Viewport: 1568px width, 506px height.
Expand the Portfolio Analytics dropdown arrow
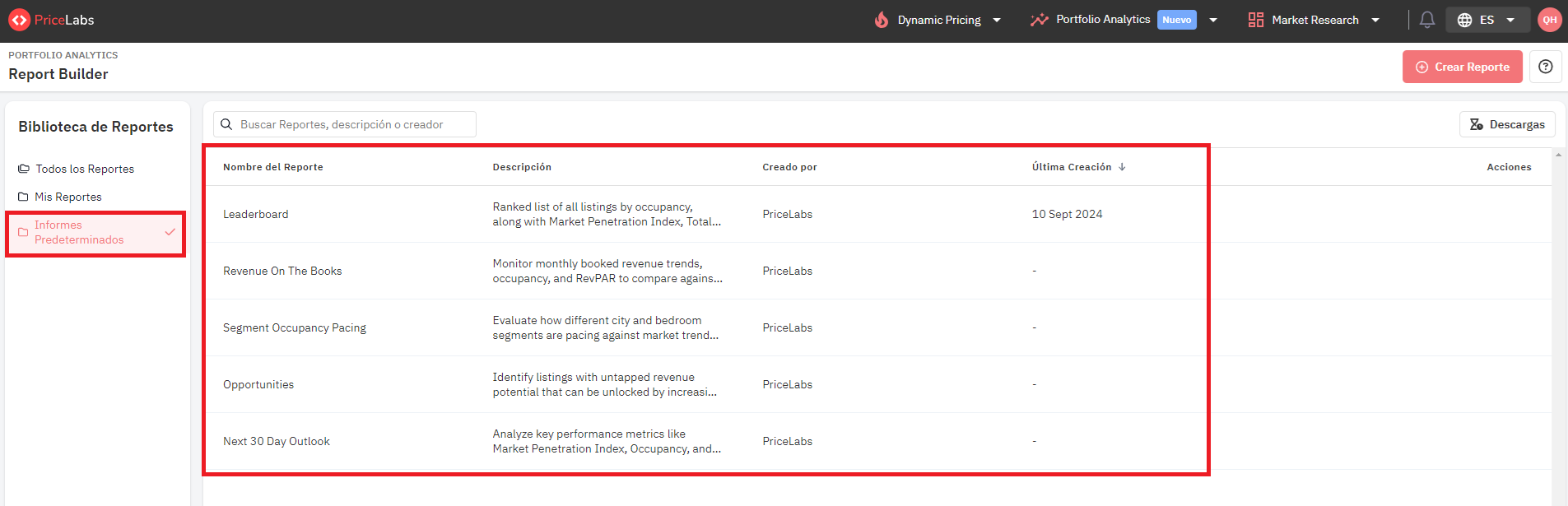(1213, 20)
